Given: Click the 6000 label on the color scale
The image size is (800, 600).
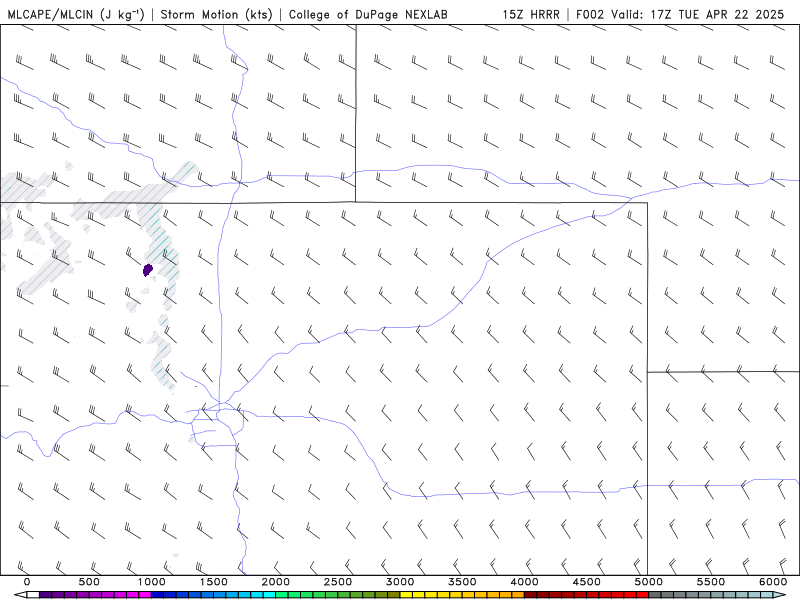Looking at the screenshot, I should [x=773, y=582].
